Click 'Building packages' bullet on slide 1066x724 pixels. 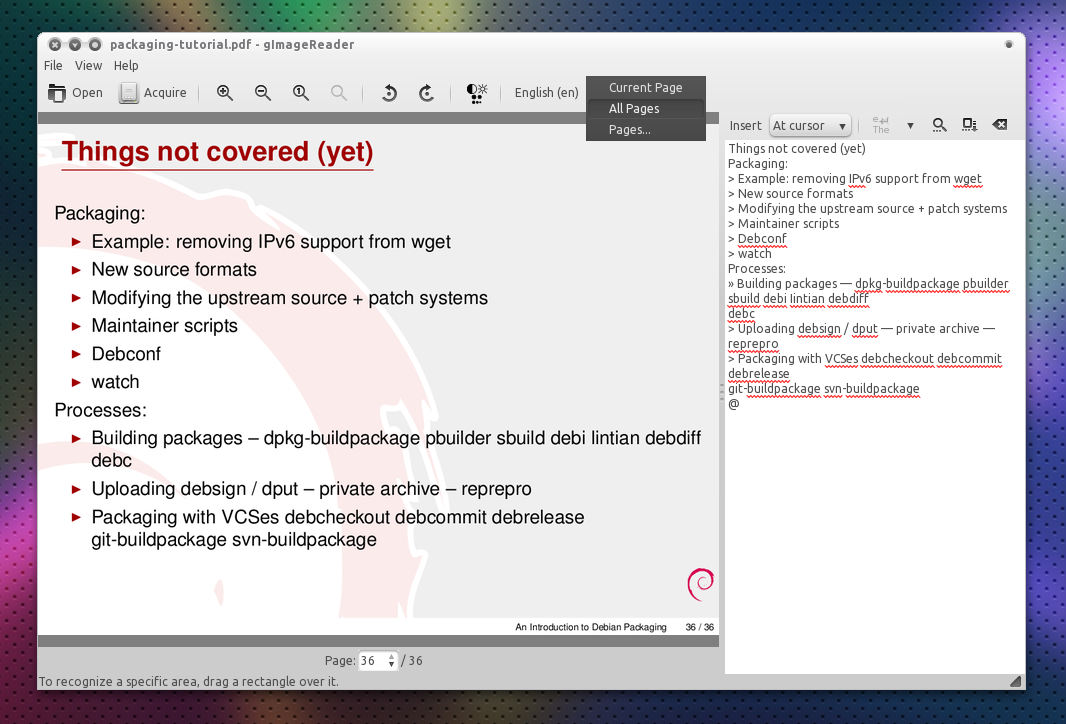coord(396,449)
